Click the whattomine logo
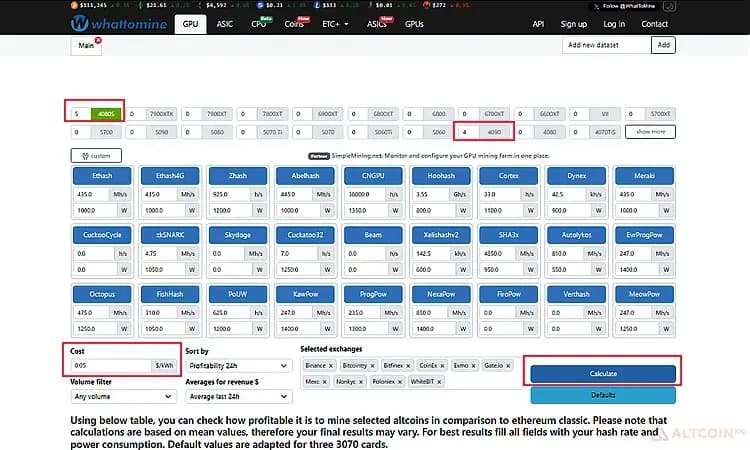 point(119,23)
